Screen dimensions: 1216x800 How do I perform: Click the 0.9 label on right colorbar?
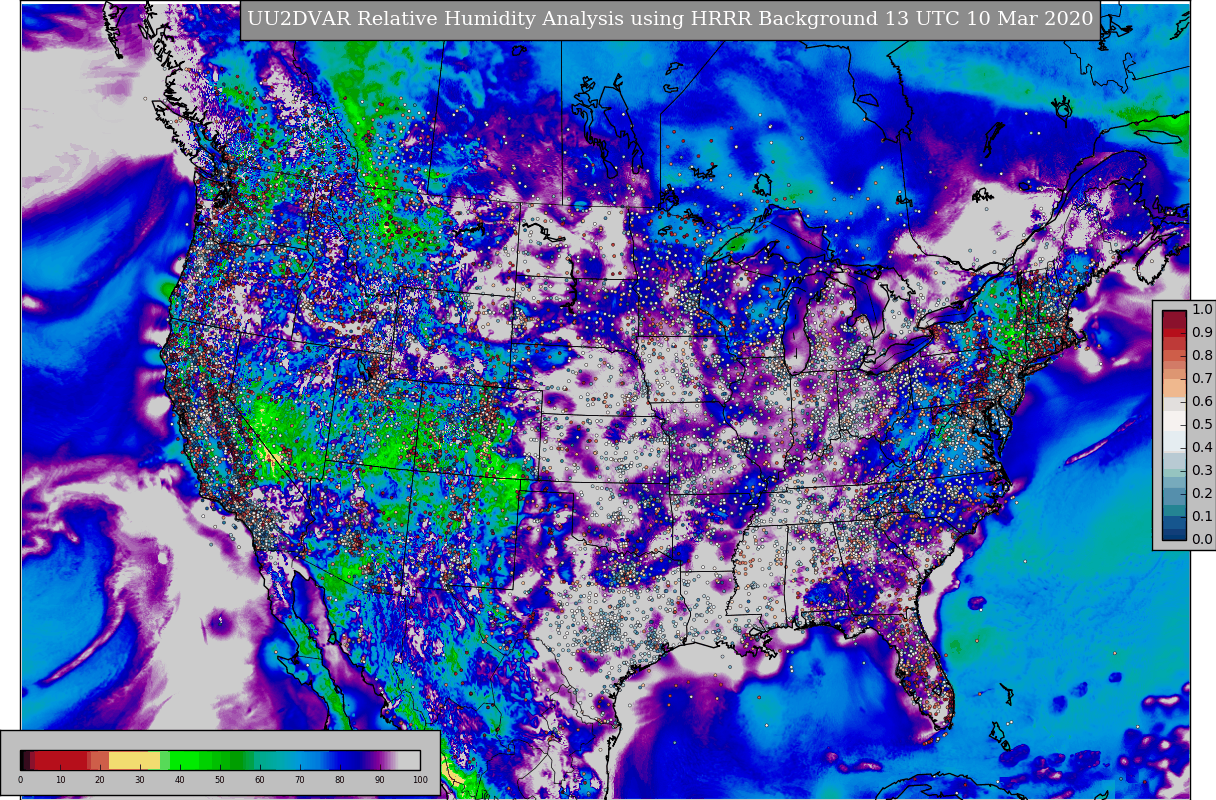click(1202, 333)
